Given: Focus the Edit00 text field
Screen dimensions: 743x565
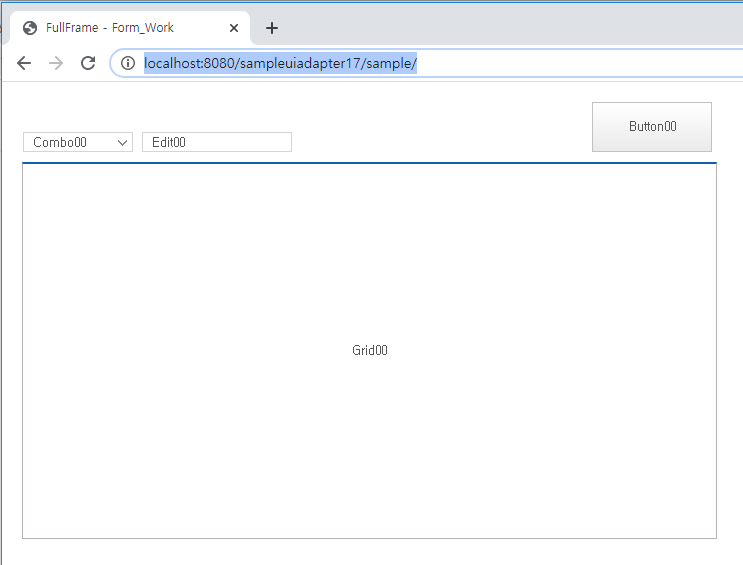Looking at the screenshot, I should coord(216,142).
